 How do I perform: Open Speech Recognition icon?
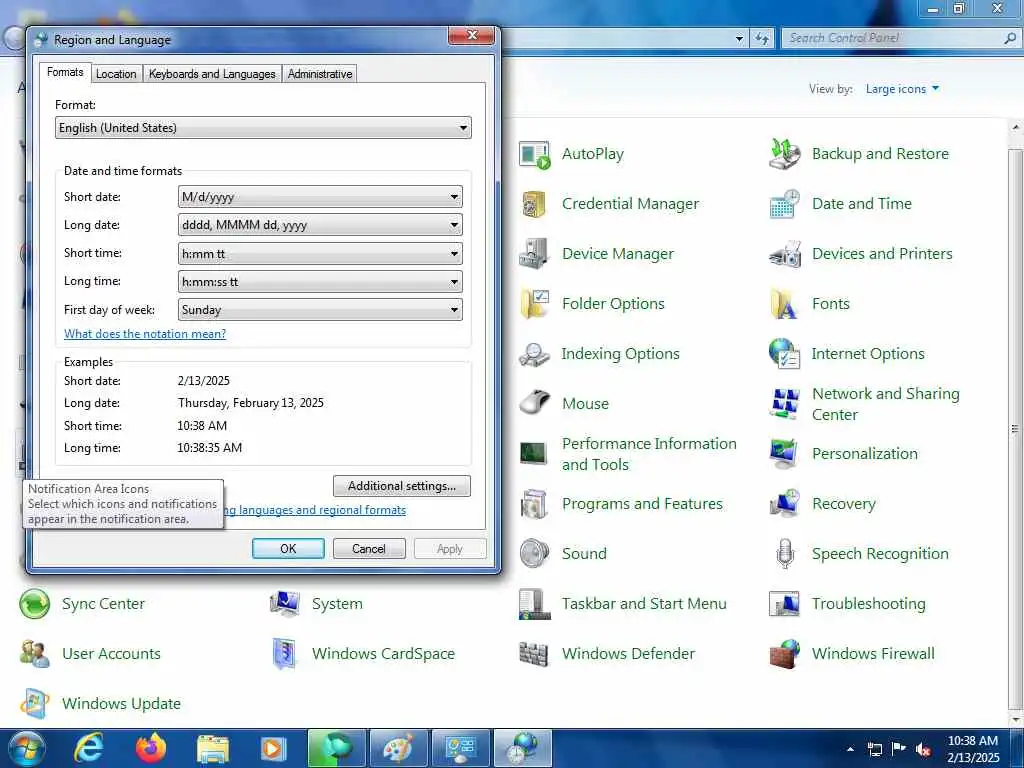click(784, 554)
